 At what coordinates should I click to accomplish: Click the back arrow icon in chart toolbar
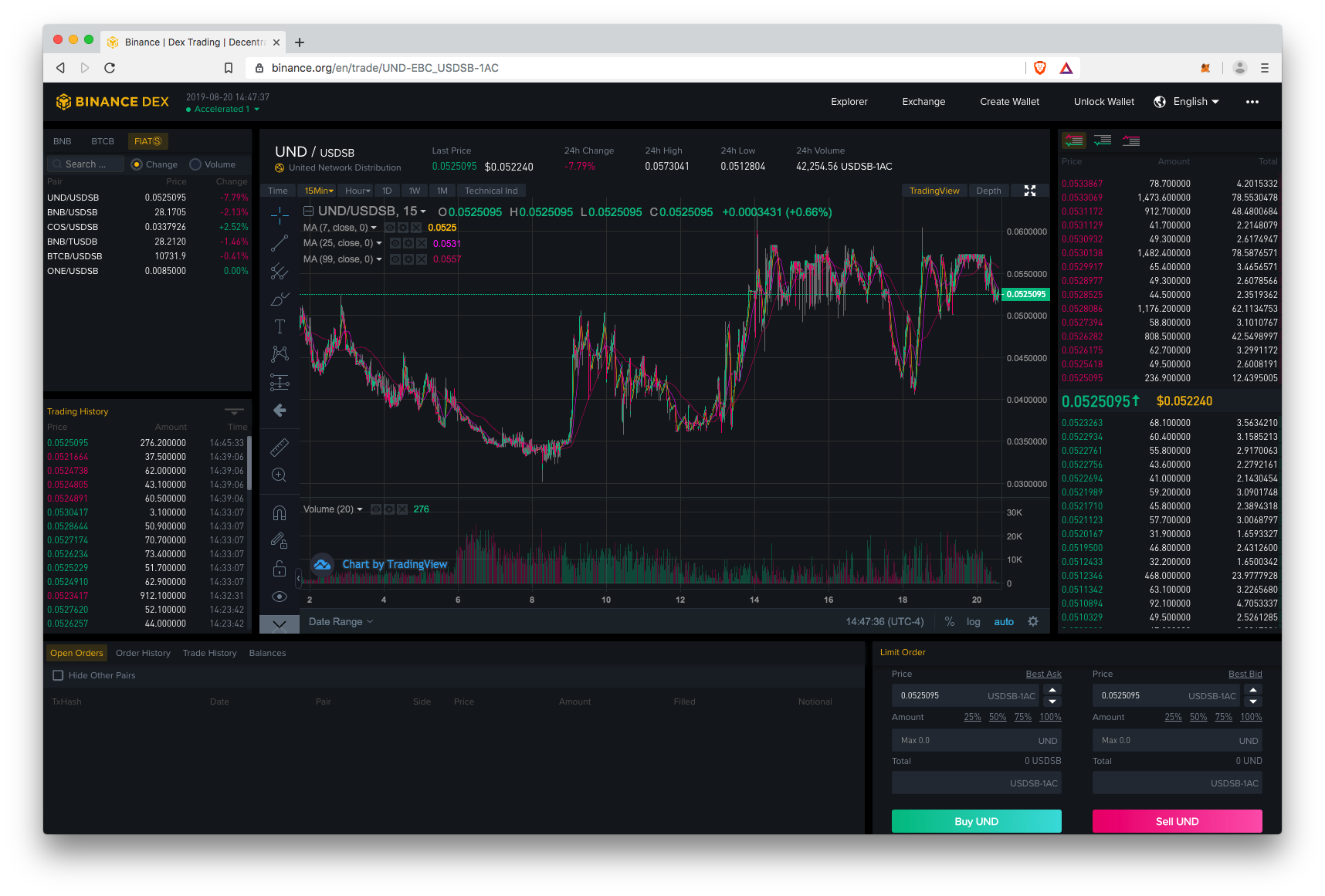pos(280,410)
